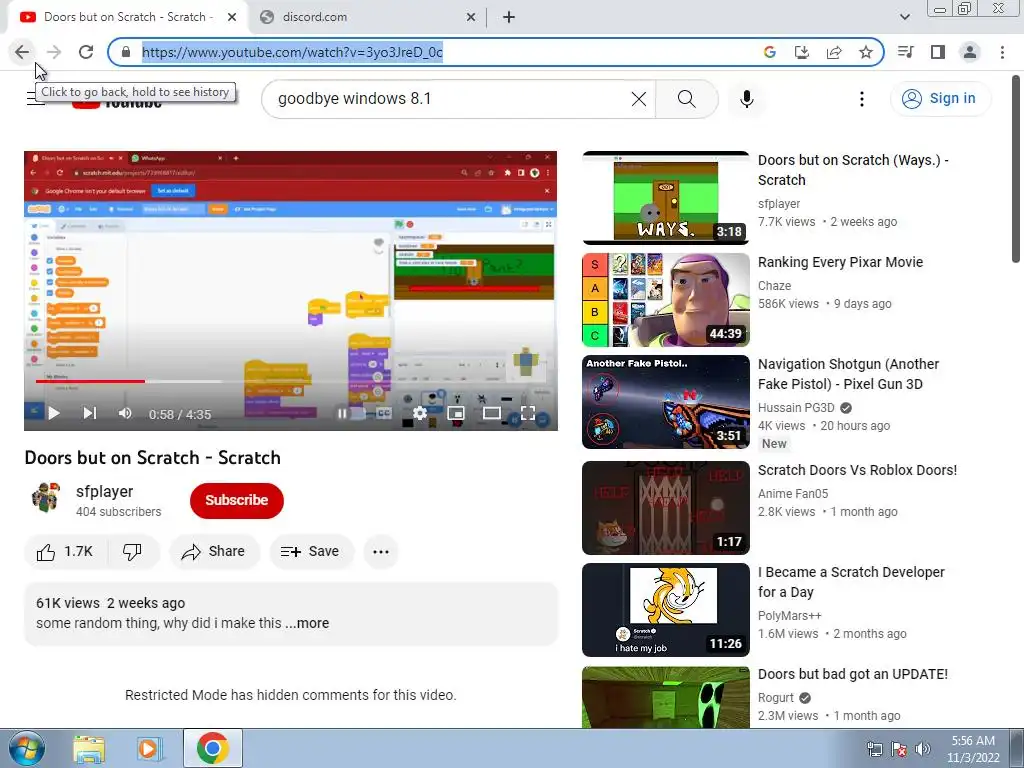Toggle autoplay switch in video player
Screen dimensions: 1024x768
[350, 413]
